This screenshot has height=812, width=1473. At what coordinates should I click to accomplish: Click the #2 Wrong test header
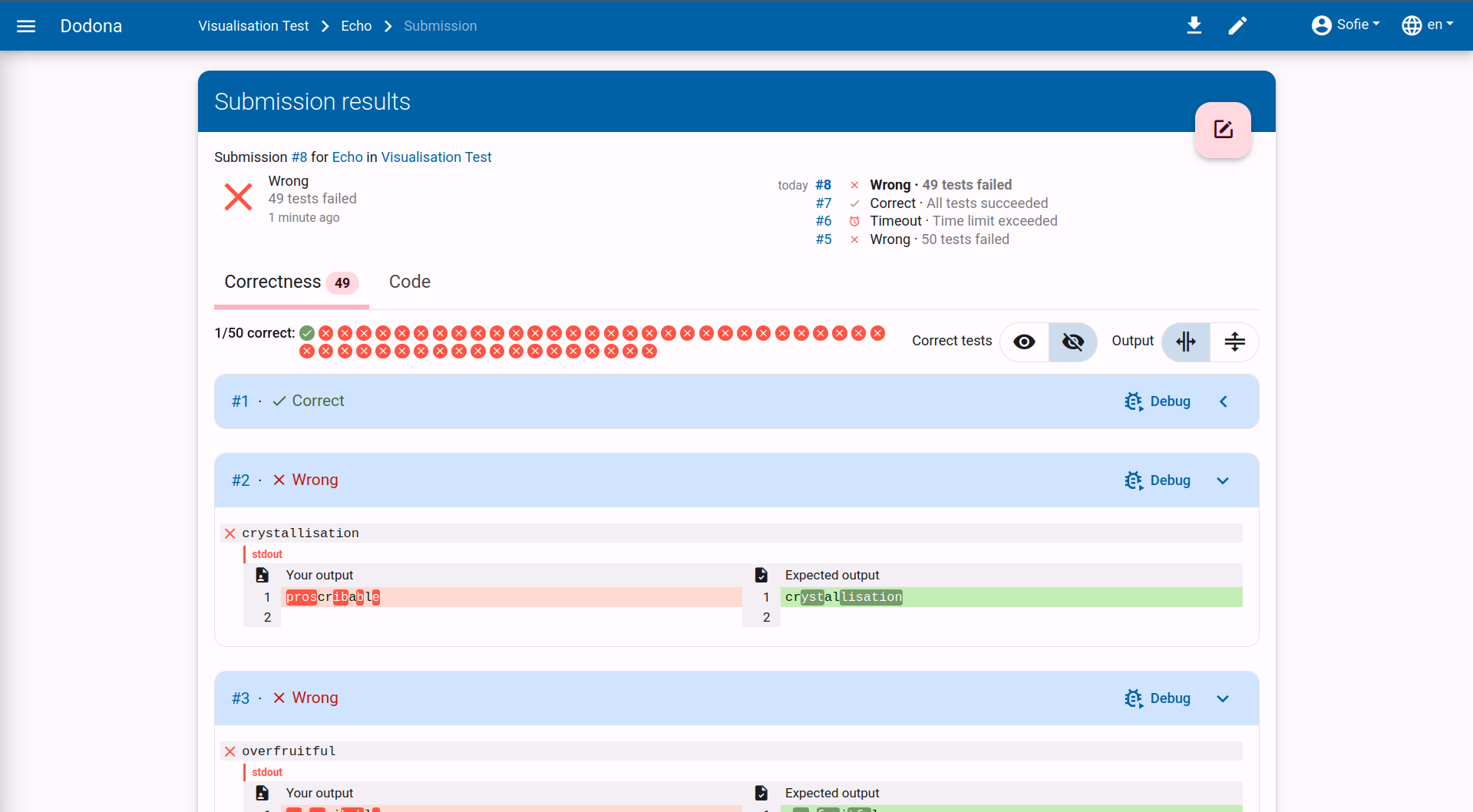[x=737, y=480]
